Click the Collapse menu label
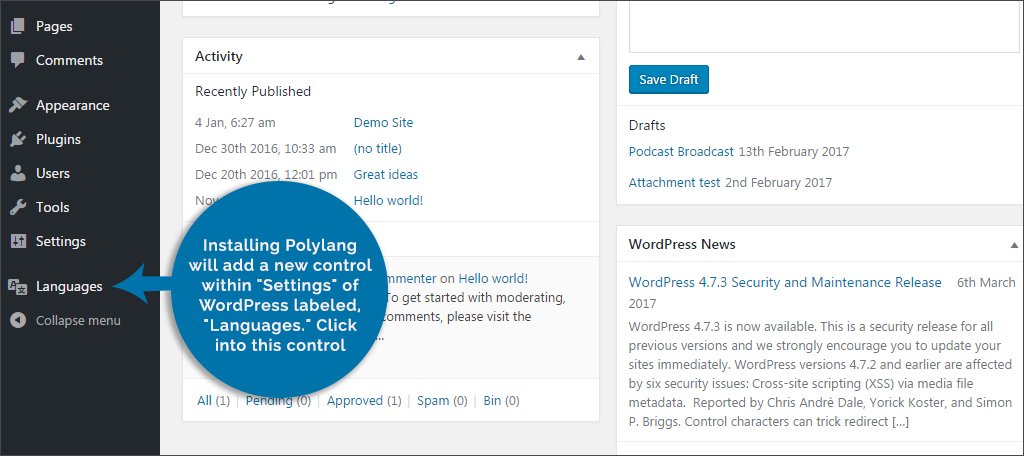Image resolution: width=1024 pixels, height=456 pixels. (x=78, y=321)
